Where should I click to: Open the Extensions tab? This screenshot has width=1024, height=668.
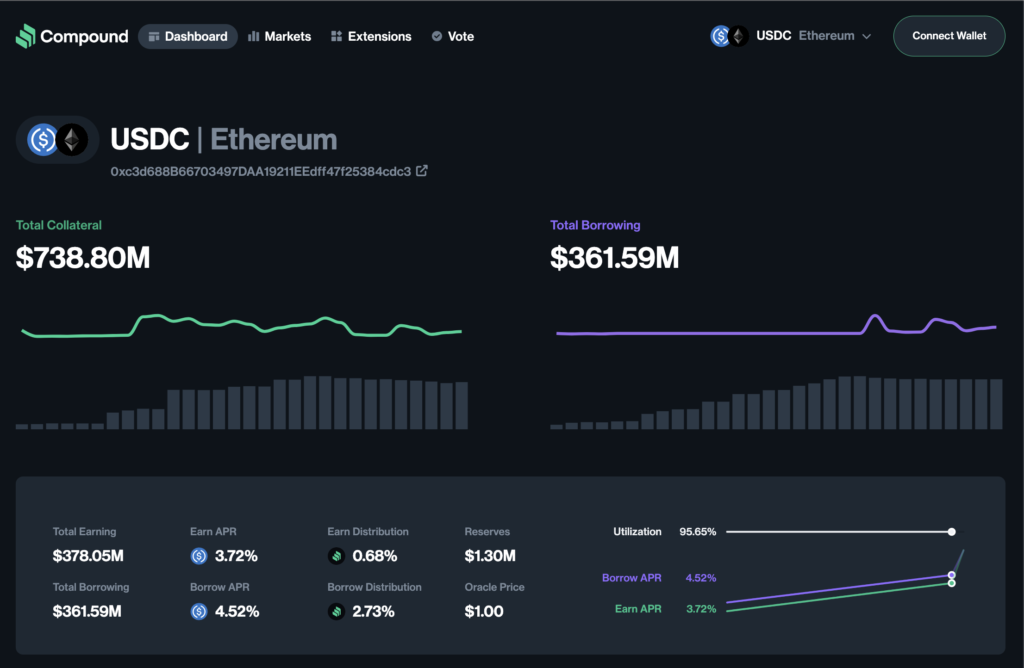pyautogui.click(x=371, y=37)
